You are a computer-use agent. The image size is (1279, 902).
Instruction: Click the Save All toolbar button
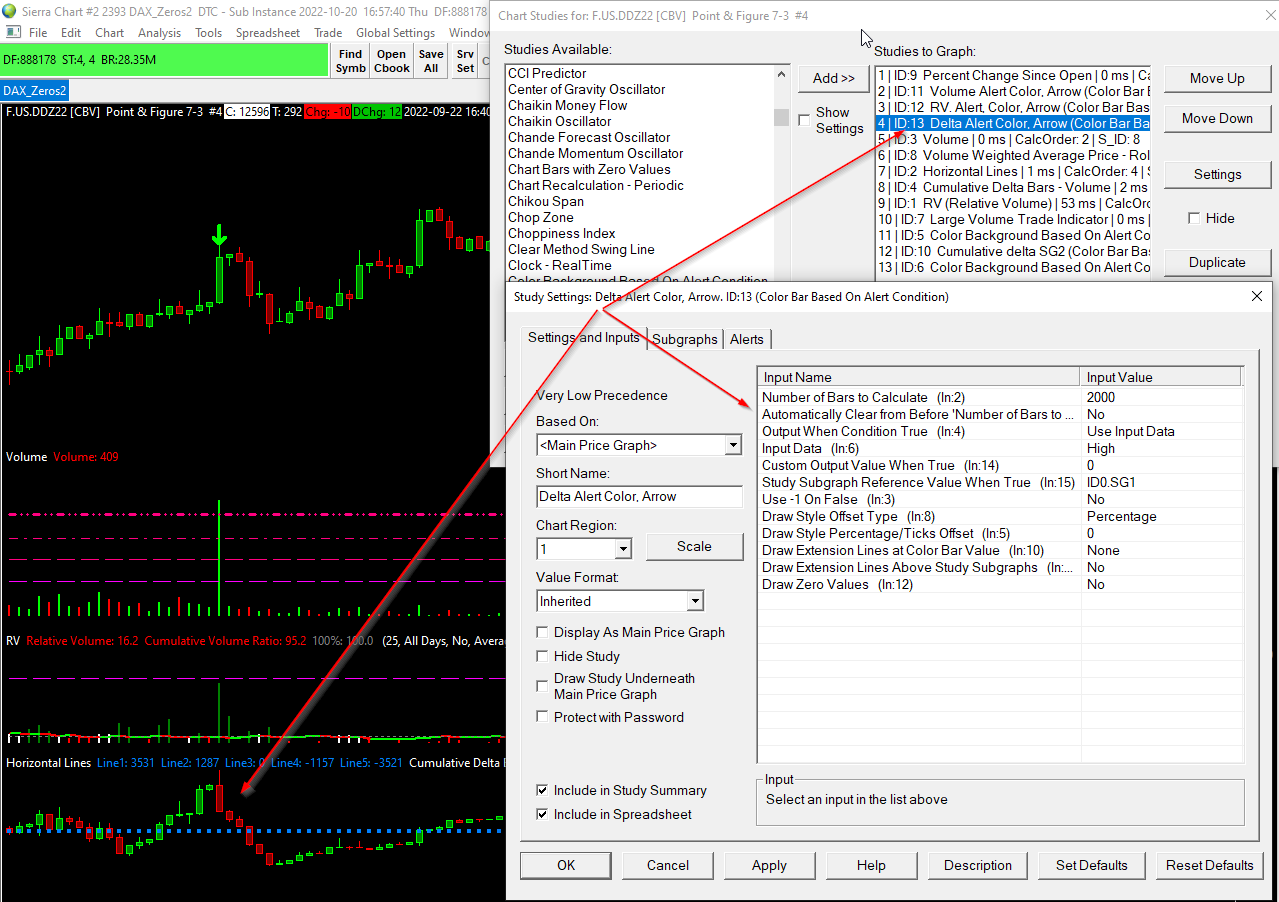point(431,61)
